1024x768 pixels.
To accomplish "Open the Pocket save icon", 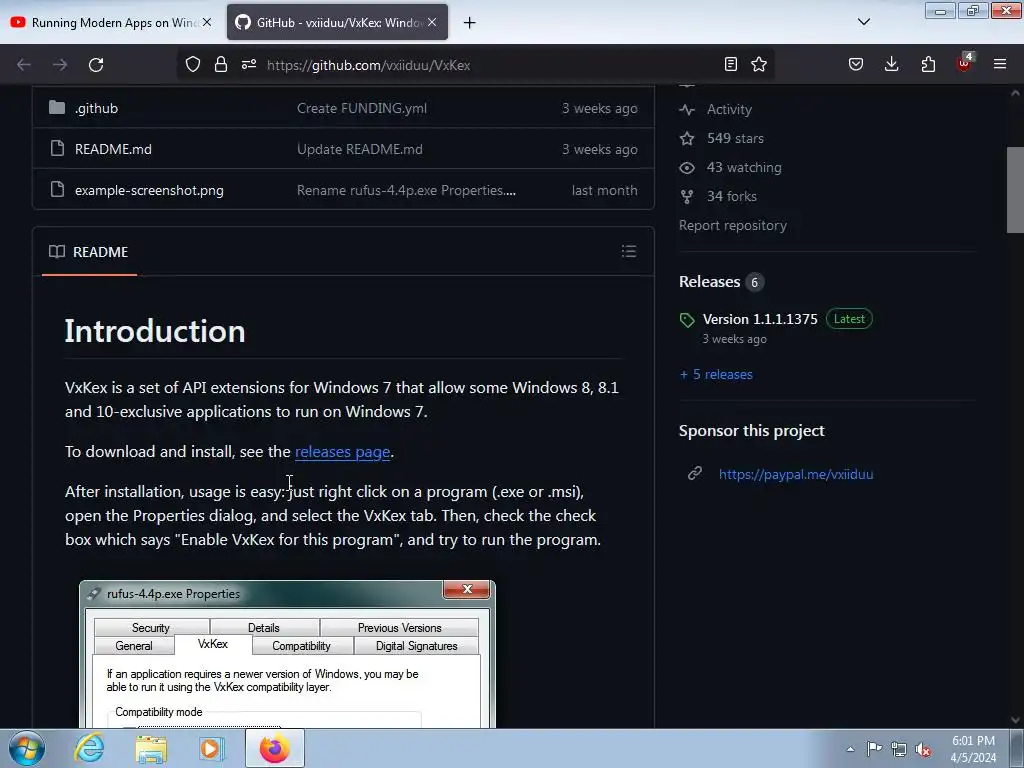I will (x=856, y=64).
